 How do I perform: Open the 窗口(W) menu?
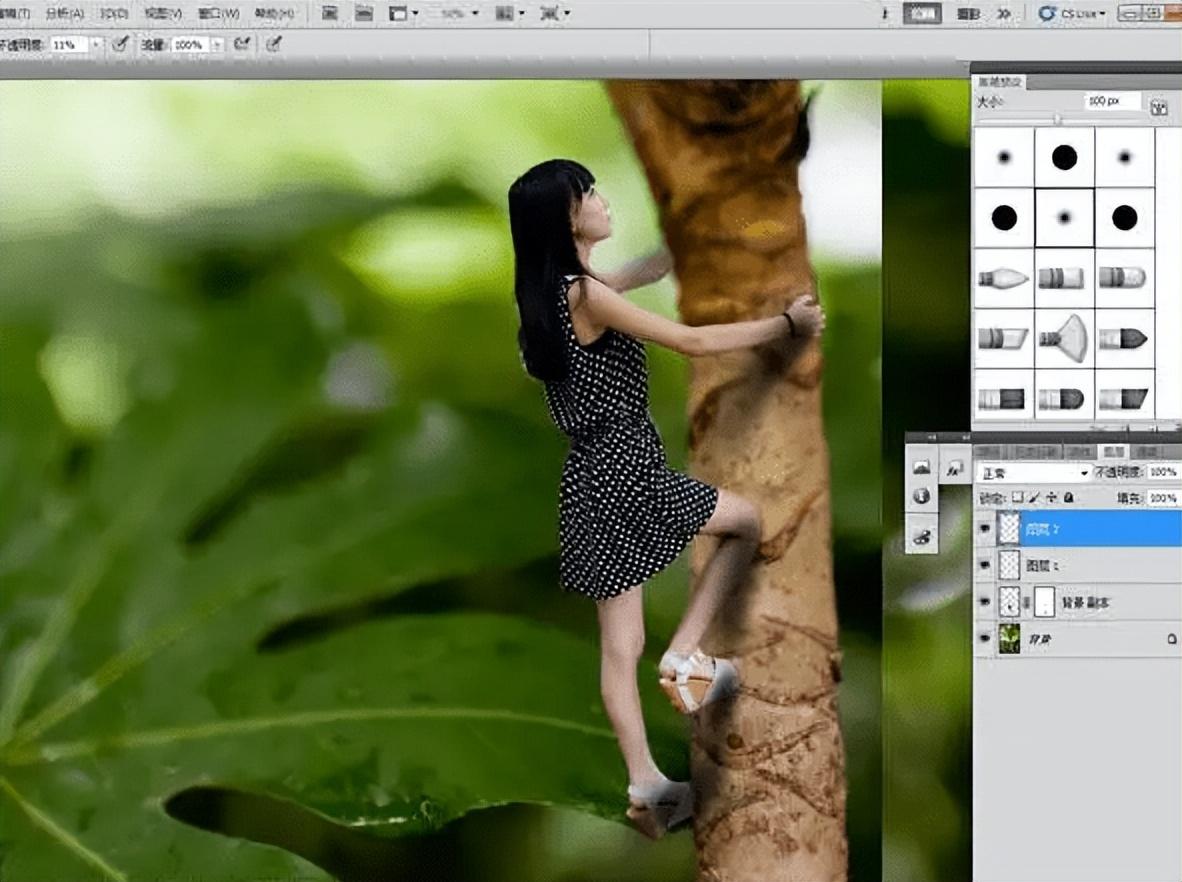click(x=219, y=13)
